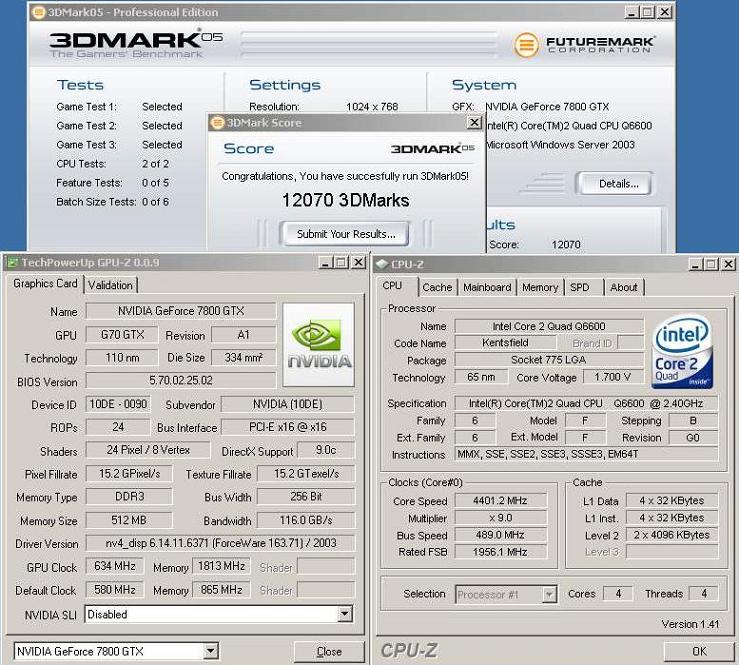Click the Instructions field in CPU-Z

586,454
